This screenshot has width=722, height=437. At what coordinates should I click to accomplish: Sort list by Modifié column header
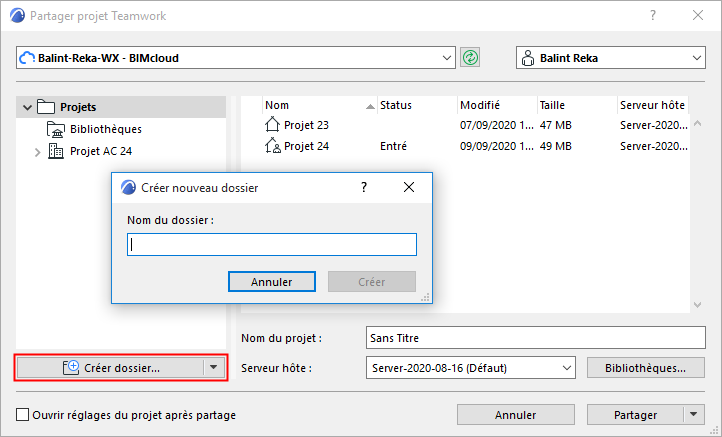(497, 105)
